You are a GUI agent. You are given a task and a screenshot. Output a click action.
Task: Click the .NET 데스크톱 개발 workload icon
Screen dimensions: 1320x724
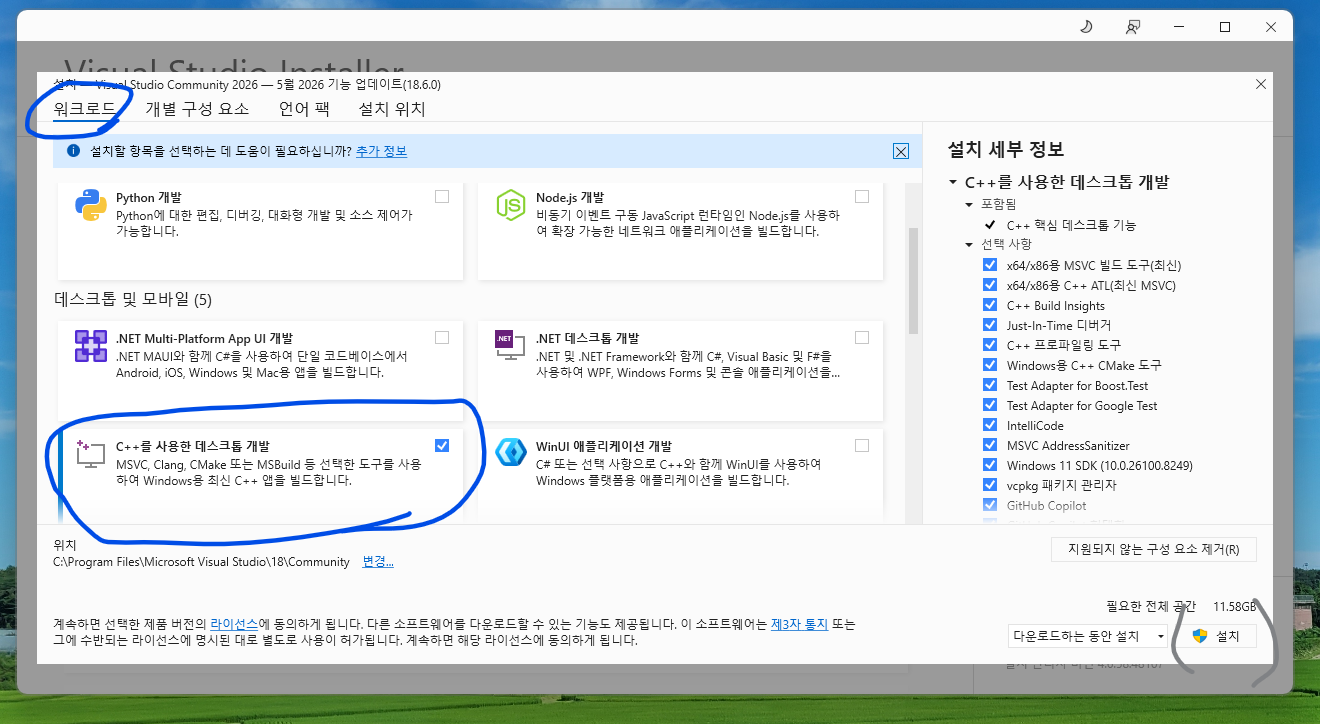[511, 346]
